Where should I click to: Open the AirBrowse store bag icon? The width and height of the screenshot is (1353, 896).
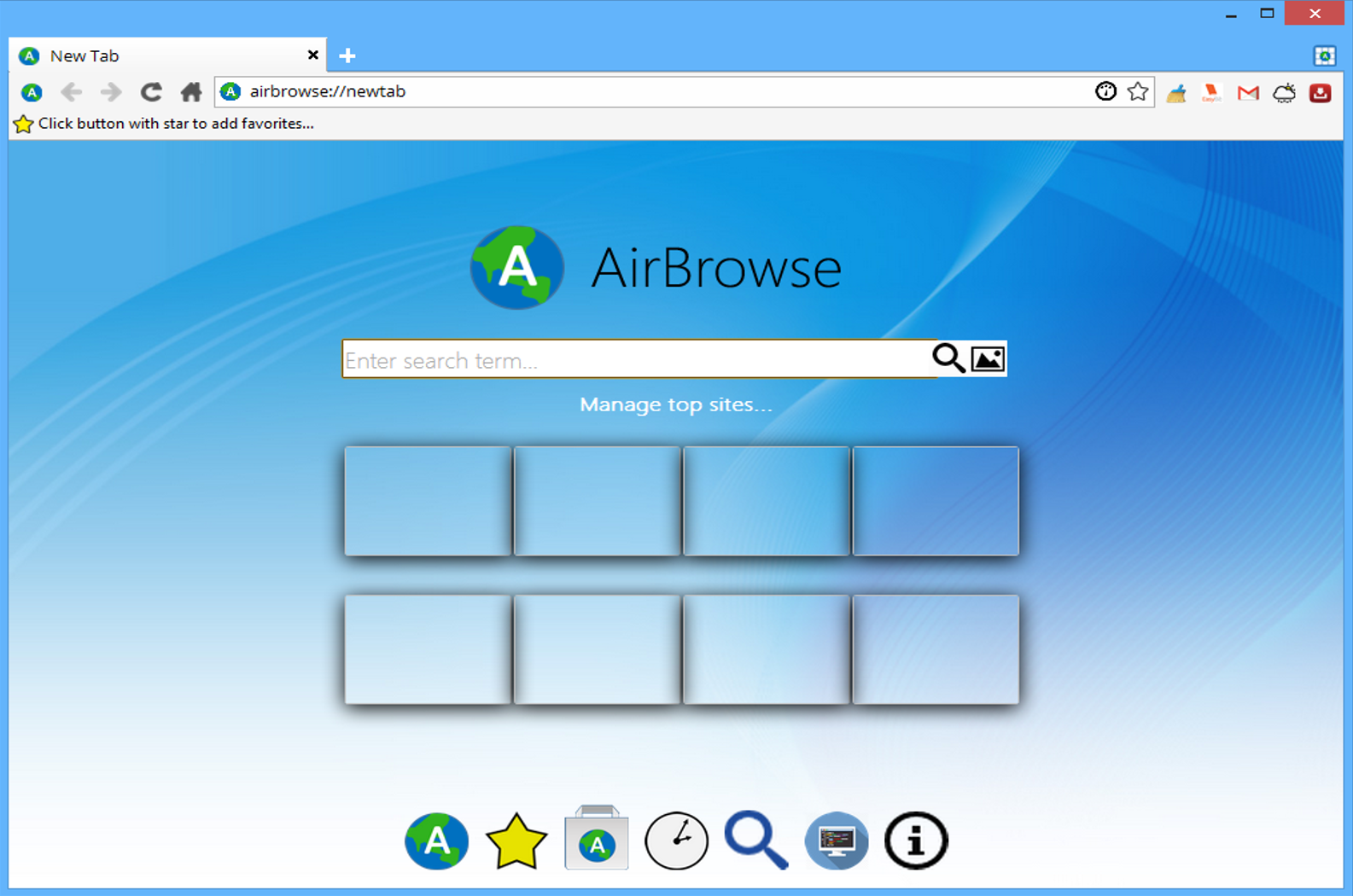point(597,838)
